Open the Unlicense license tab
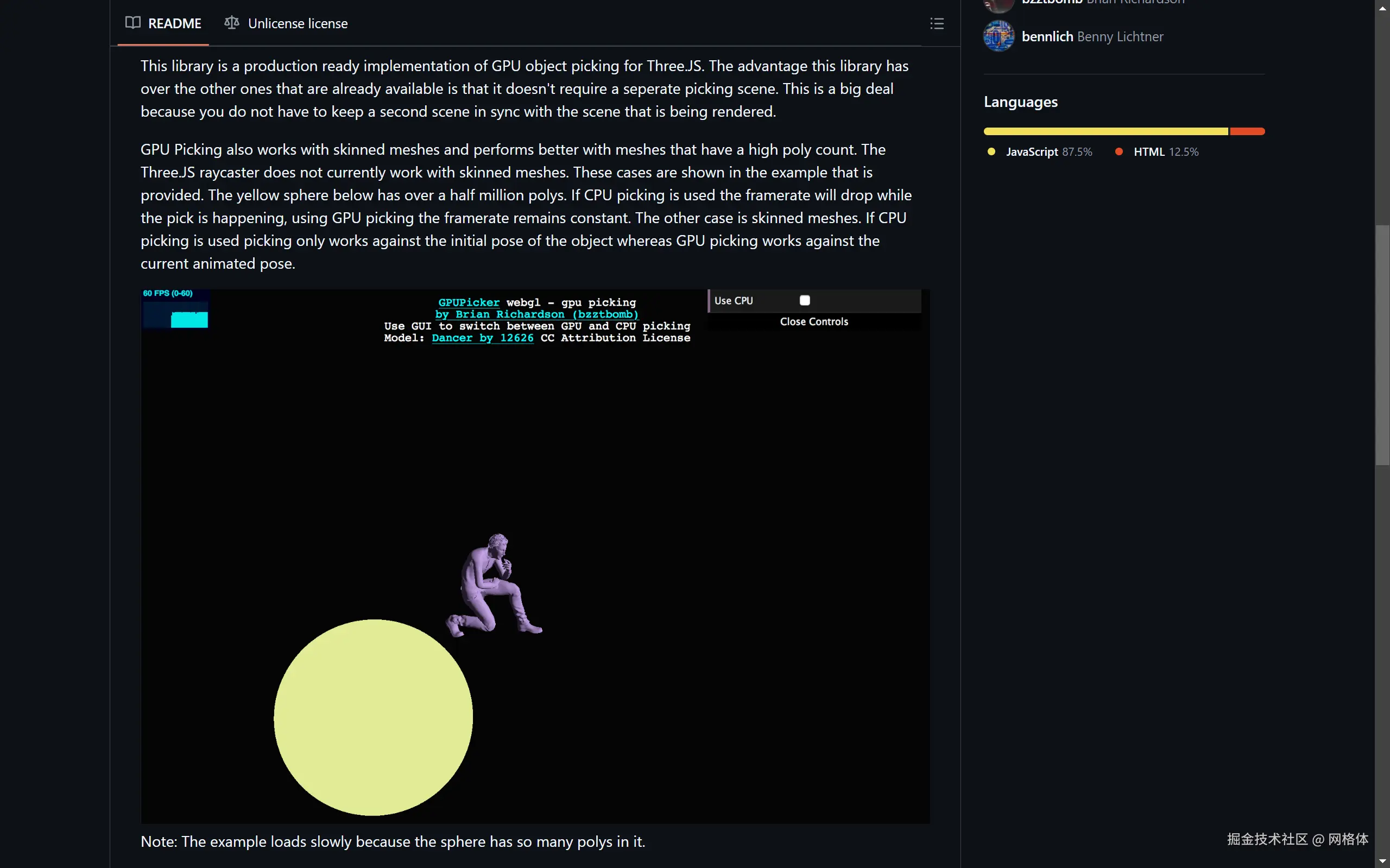Viewport: 1390px width, 868px height. pos(298,23)
